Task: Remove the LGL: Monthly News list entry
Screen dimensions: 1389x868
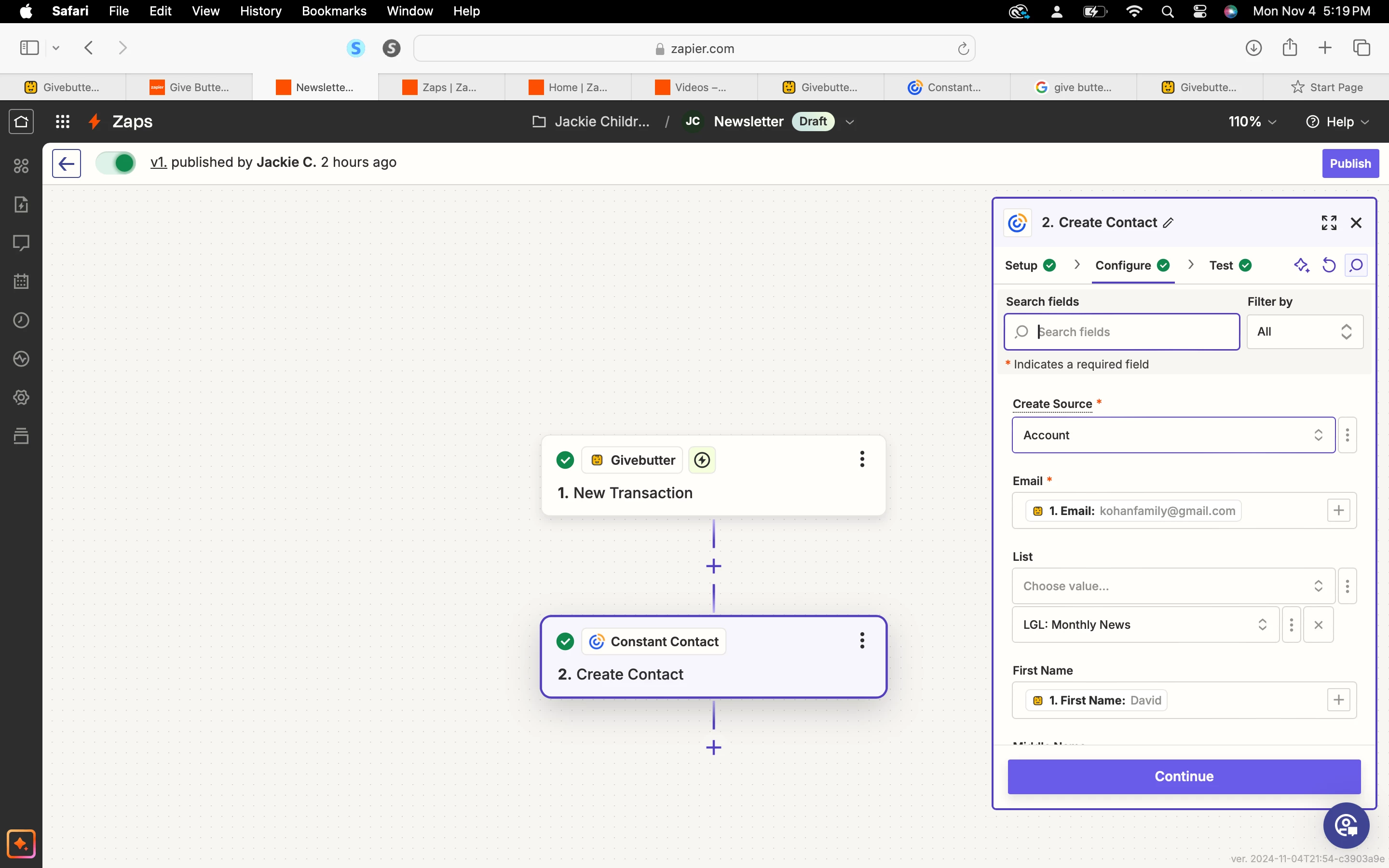Action: point(1319,624)
